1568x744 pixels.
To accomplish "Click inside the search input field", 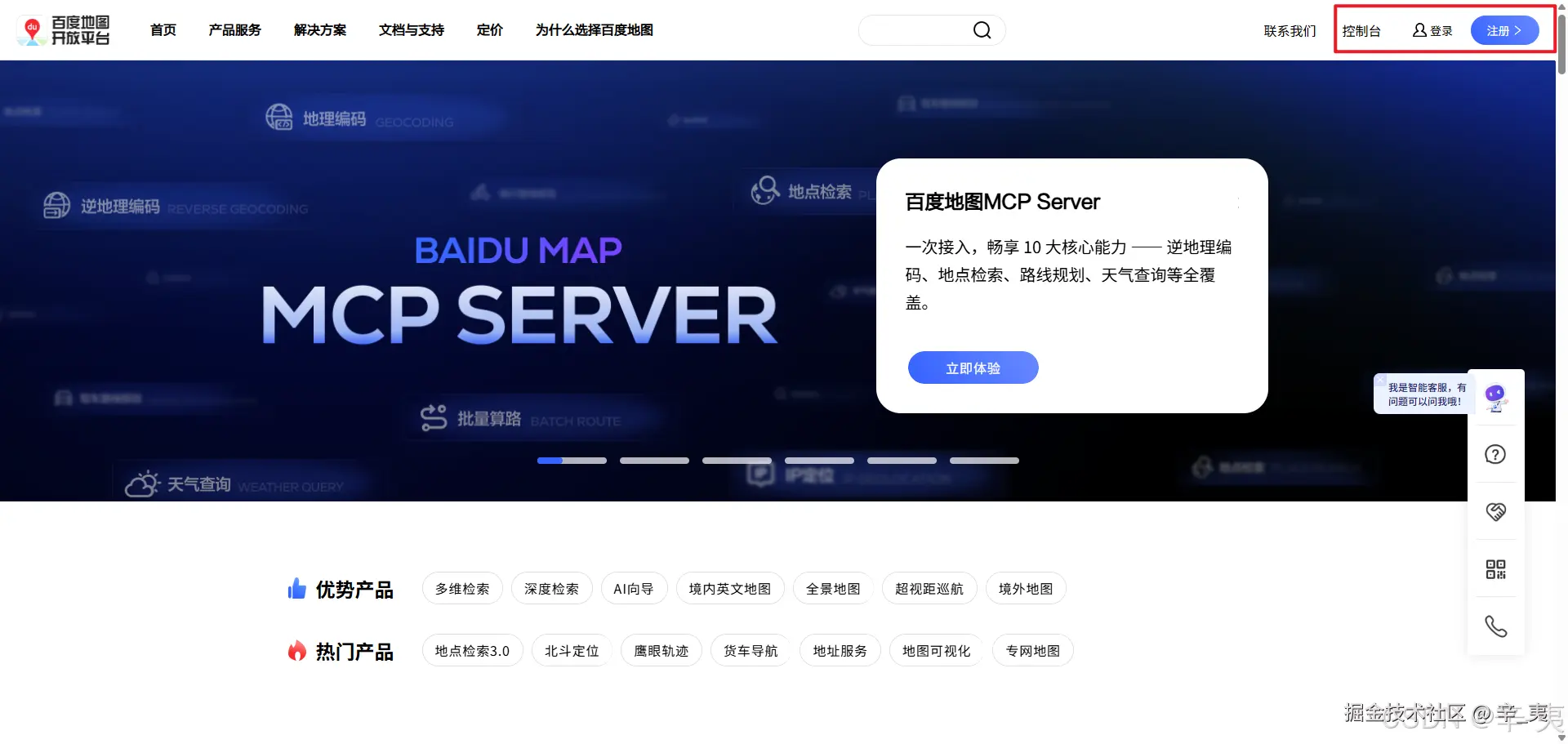I will (915, 29).
